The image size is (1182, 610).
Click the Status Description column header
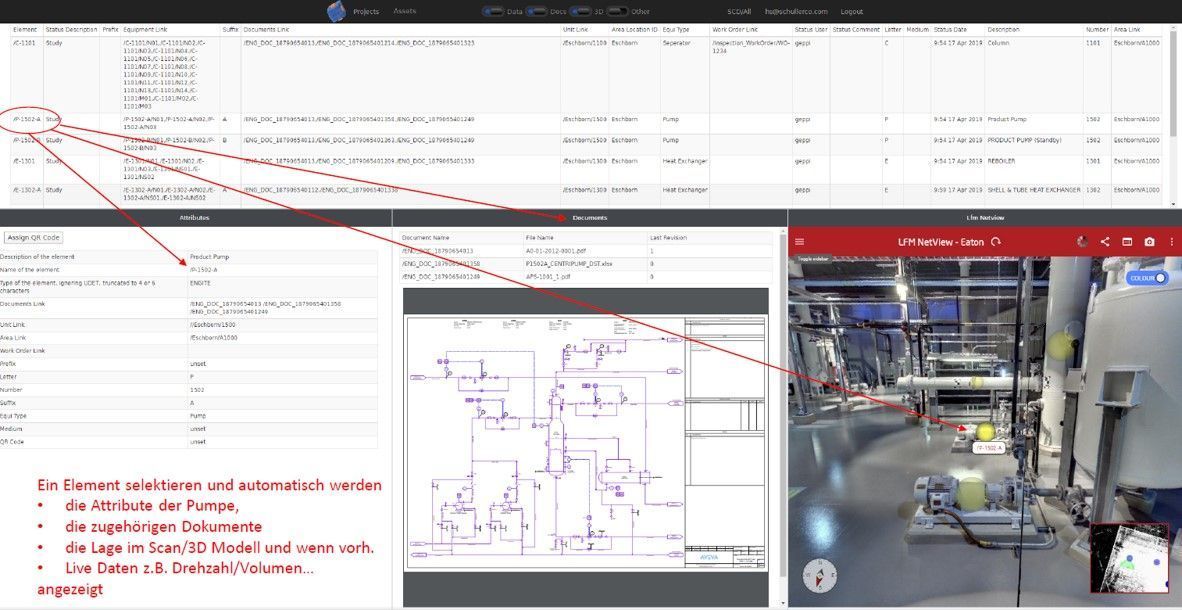[71, 29]
